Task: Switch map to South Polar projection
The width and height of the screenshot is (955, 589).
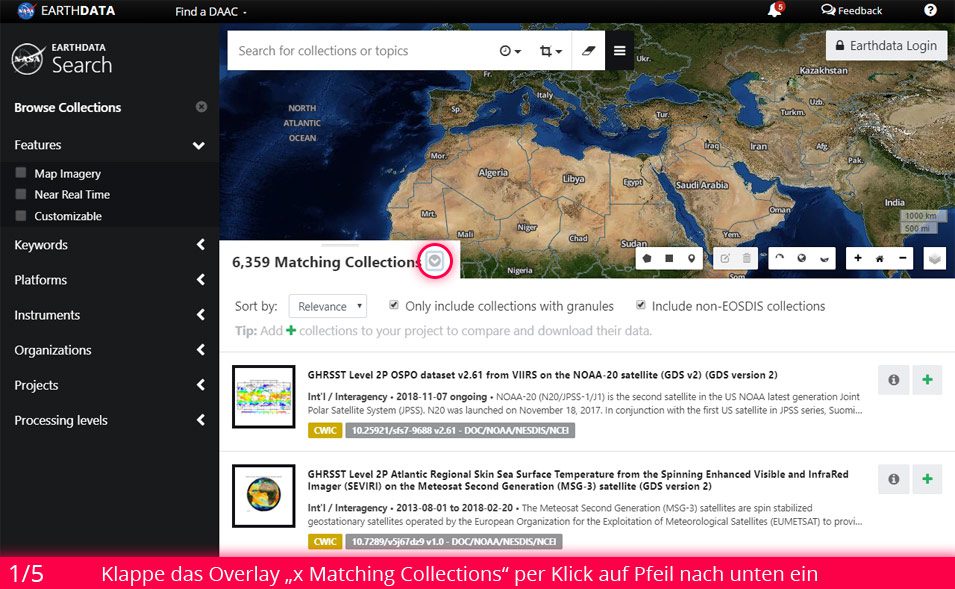Action: coord(824,258)
